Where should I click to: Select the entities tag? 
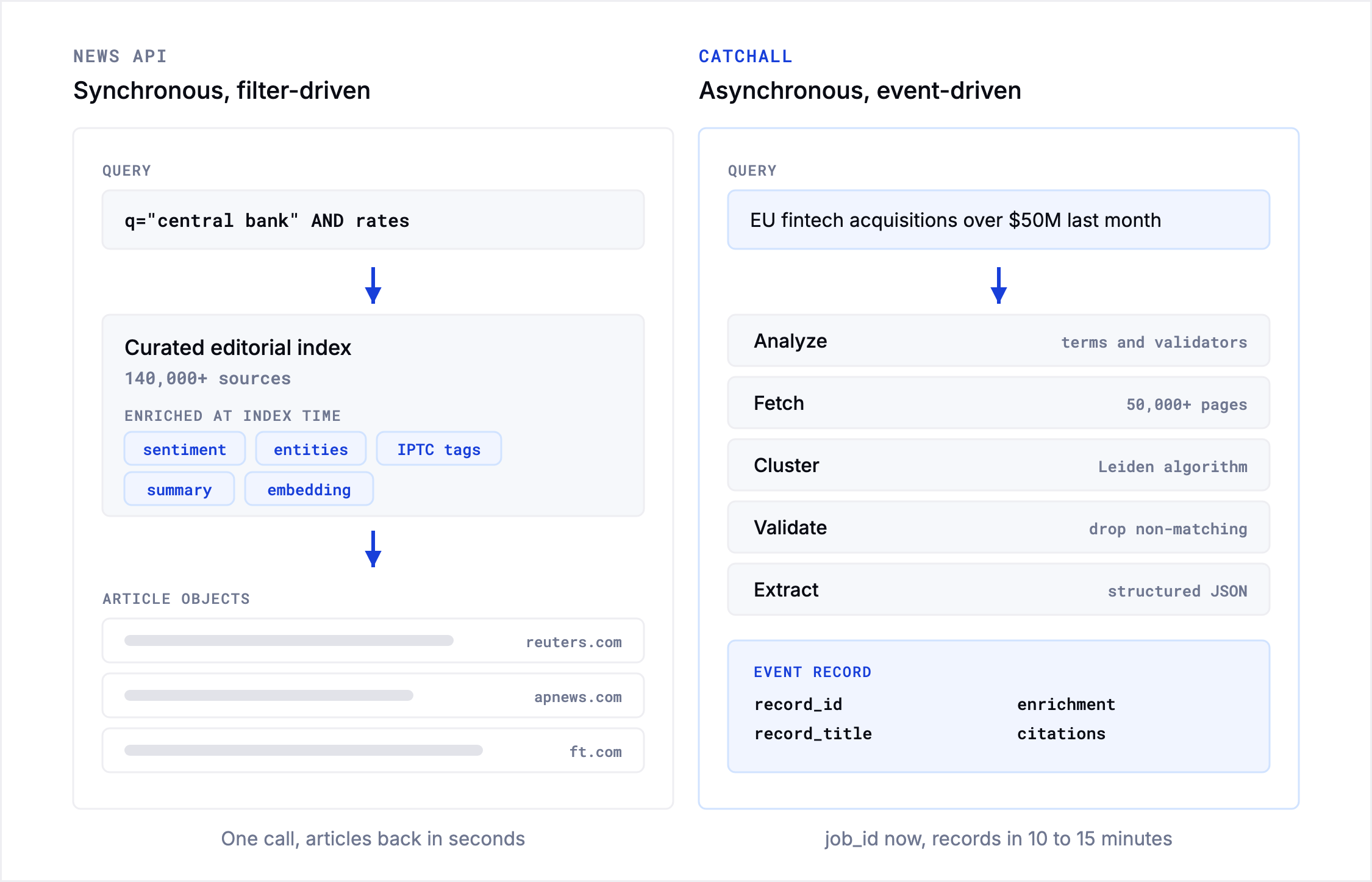click(x=311, y=449)
